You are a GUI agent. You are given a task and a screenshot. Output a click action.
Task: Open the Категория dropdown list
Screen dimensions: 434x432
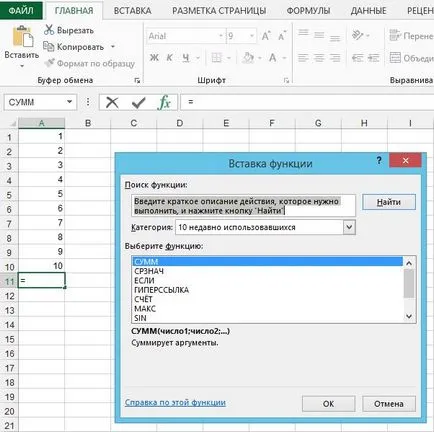point(349,227)
